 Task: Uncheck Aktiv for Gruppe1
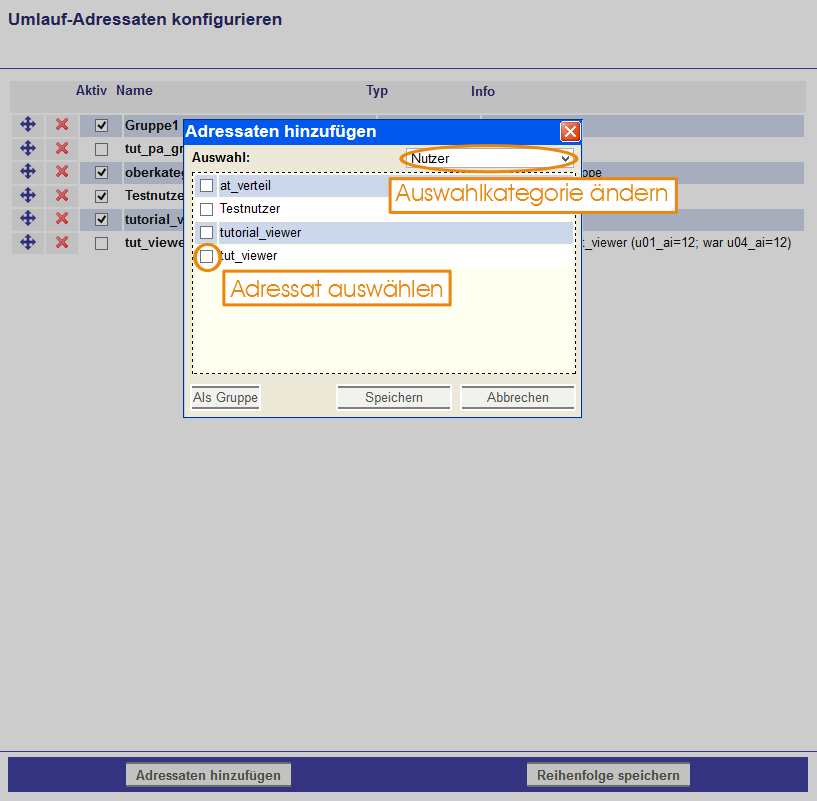[x=102, y=126]
